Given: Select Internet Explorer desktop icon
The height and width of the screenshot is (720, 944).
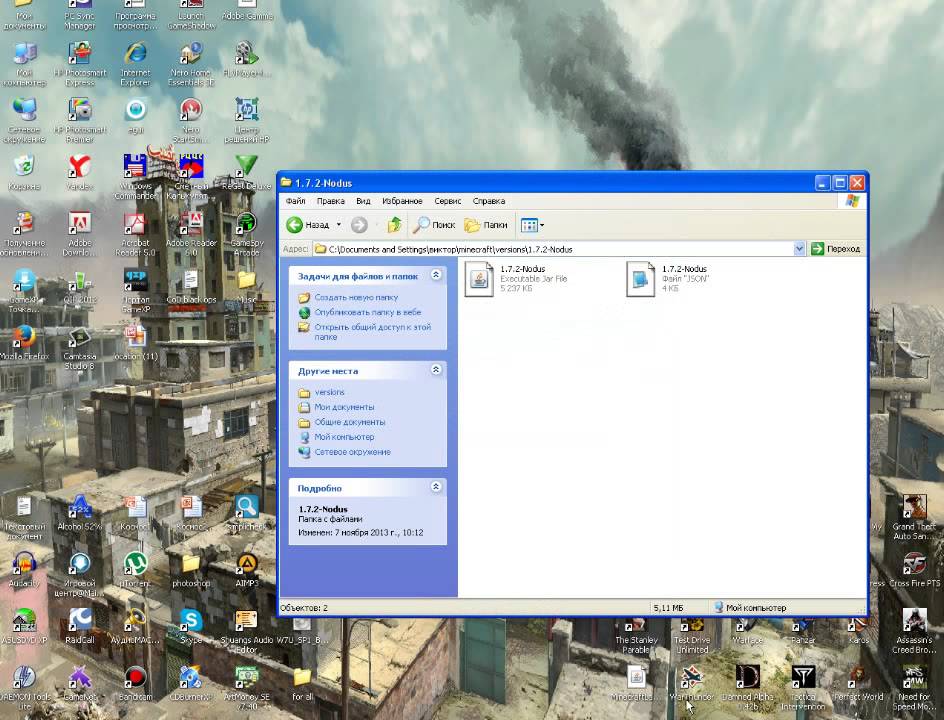Looking at the screenshot, I should pos(135,65).
